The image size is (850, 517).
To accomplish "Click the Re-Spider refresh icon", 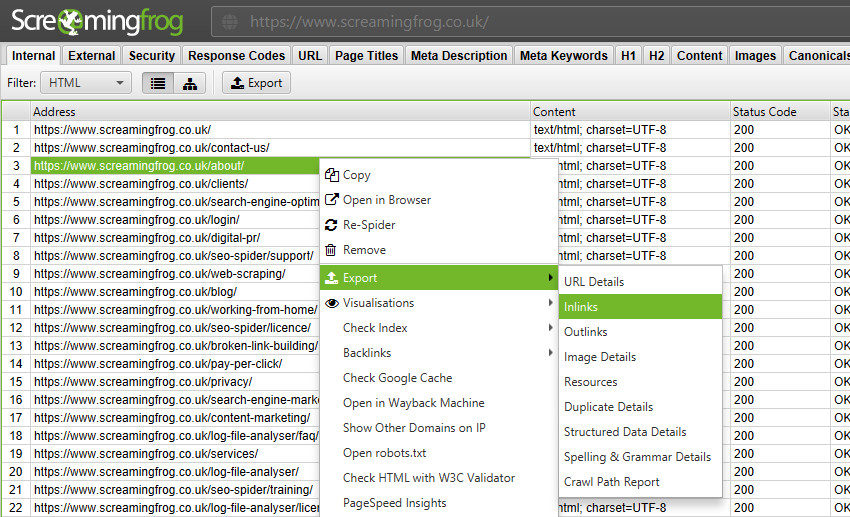I will (332, 225).
